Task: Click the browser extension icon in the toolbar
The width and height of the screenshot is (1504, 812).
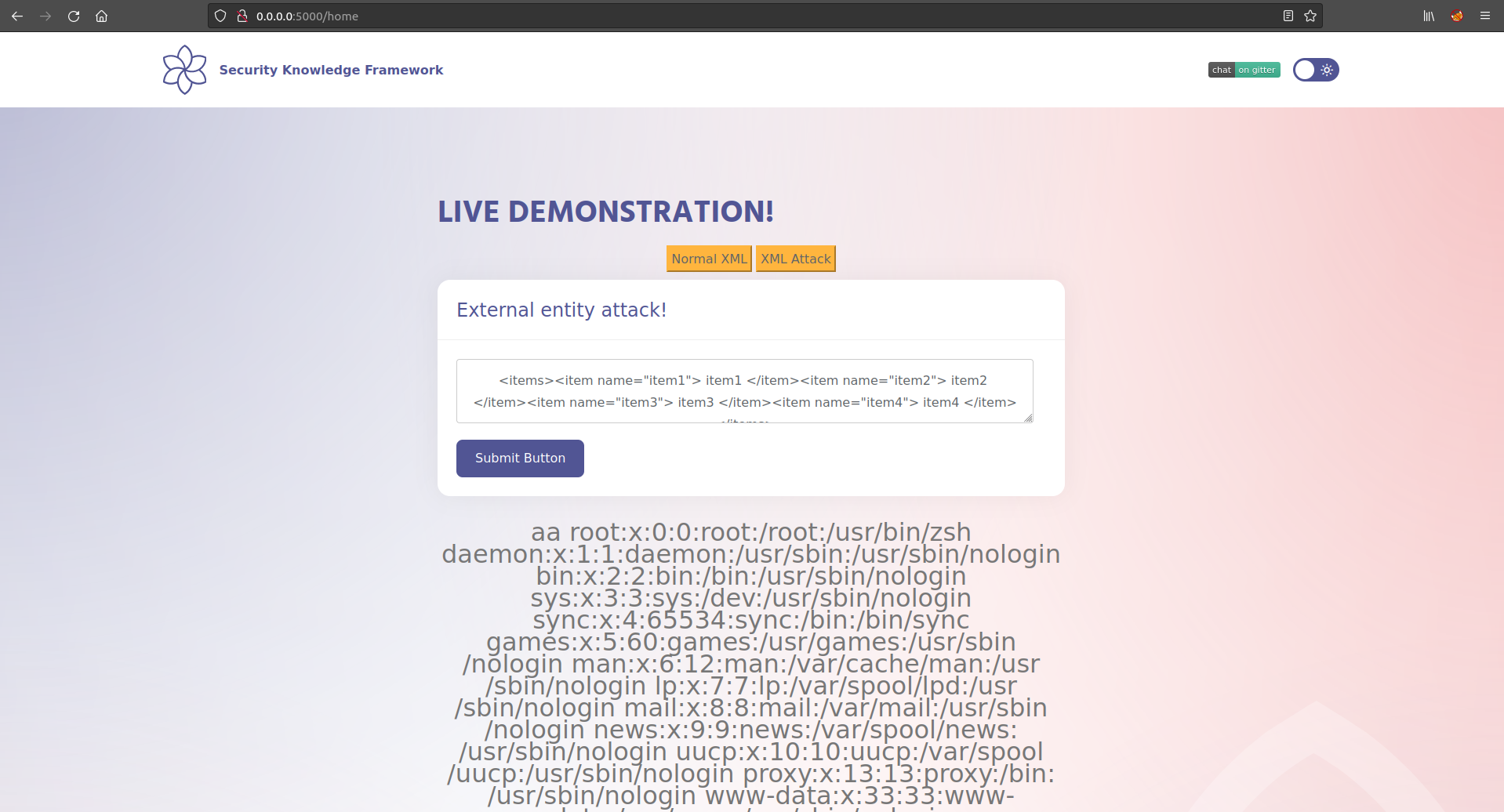Action: [1457, 16]
